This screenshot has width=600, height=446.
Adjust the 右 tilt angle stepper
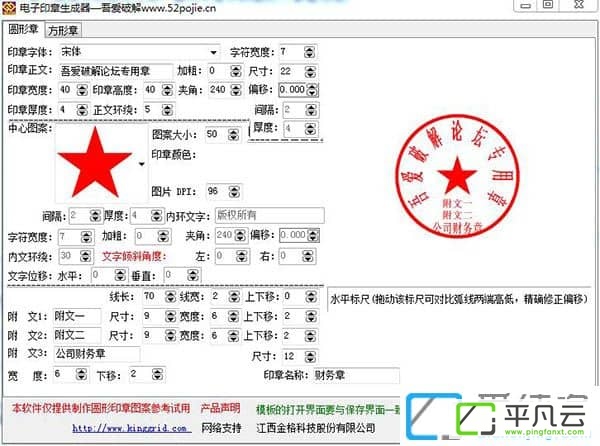pos(307,256)
